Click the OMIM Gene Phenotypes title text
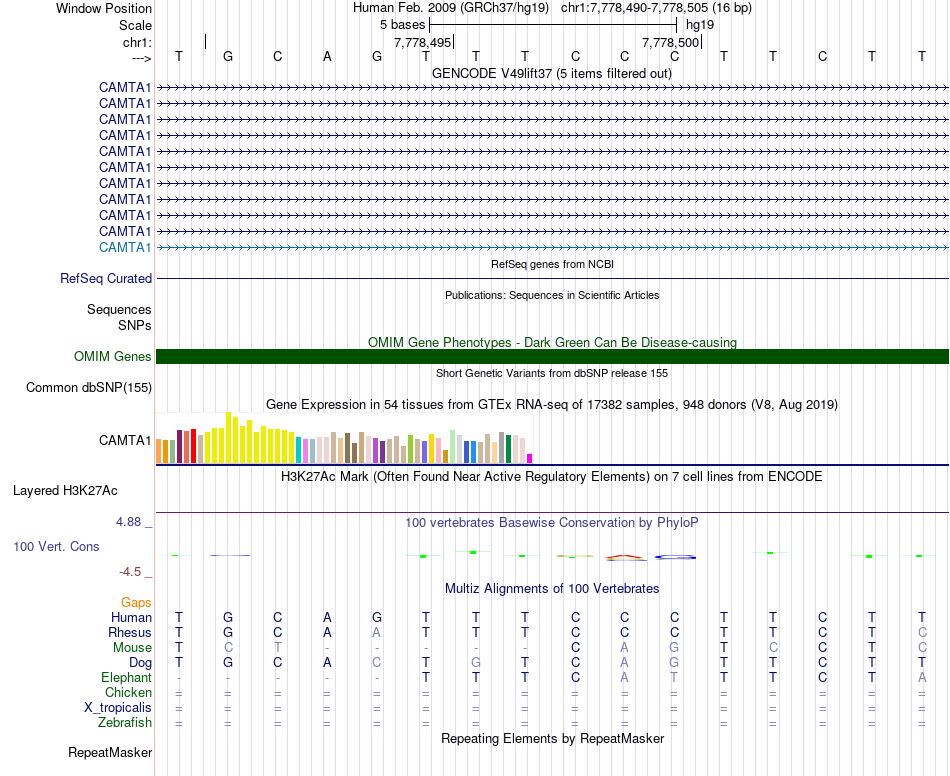The image size is (950, 776). tap(552, 342)
